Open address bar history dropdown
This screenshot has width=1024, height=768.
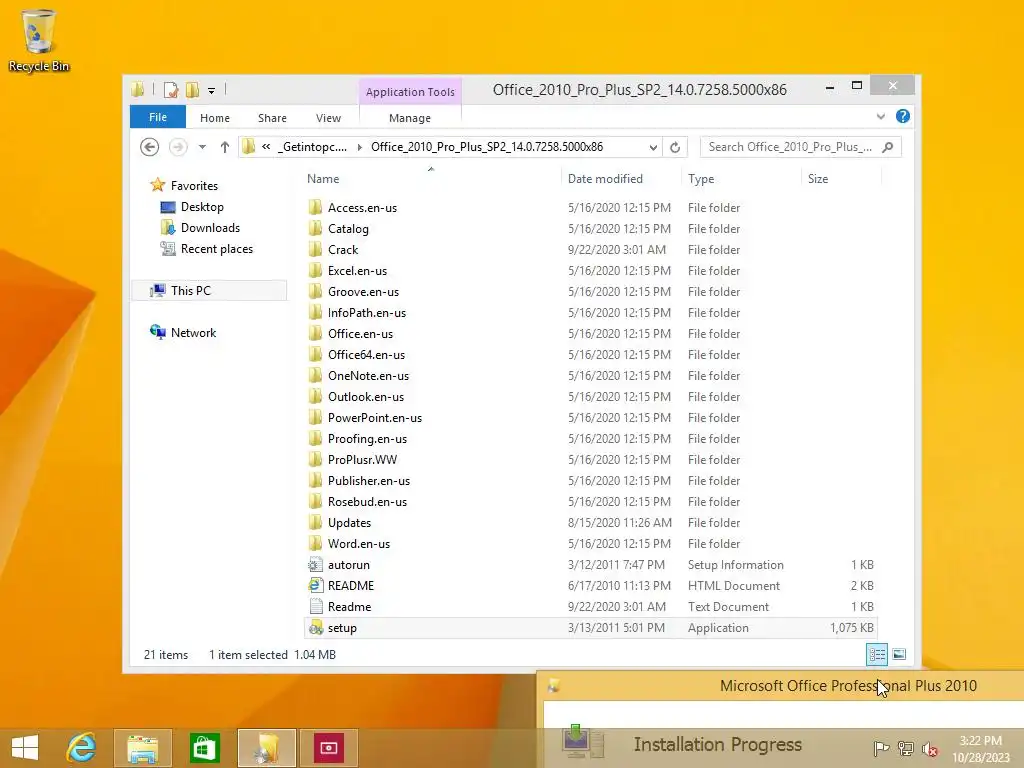point(652,148)
